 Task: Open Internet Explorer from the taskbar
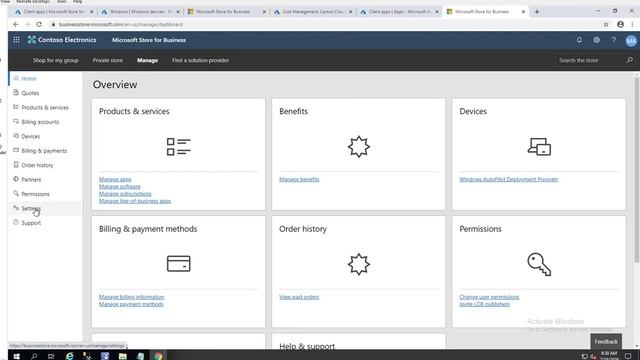70,356
